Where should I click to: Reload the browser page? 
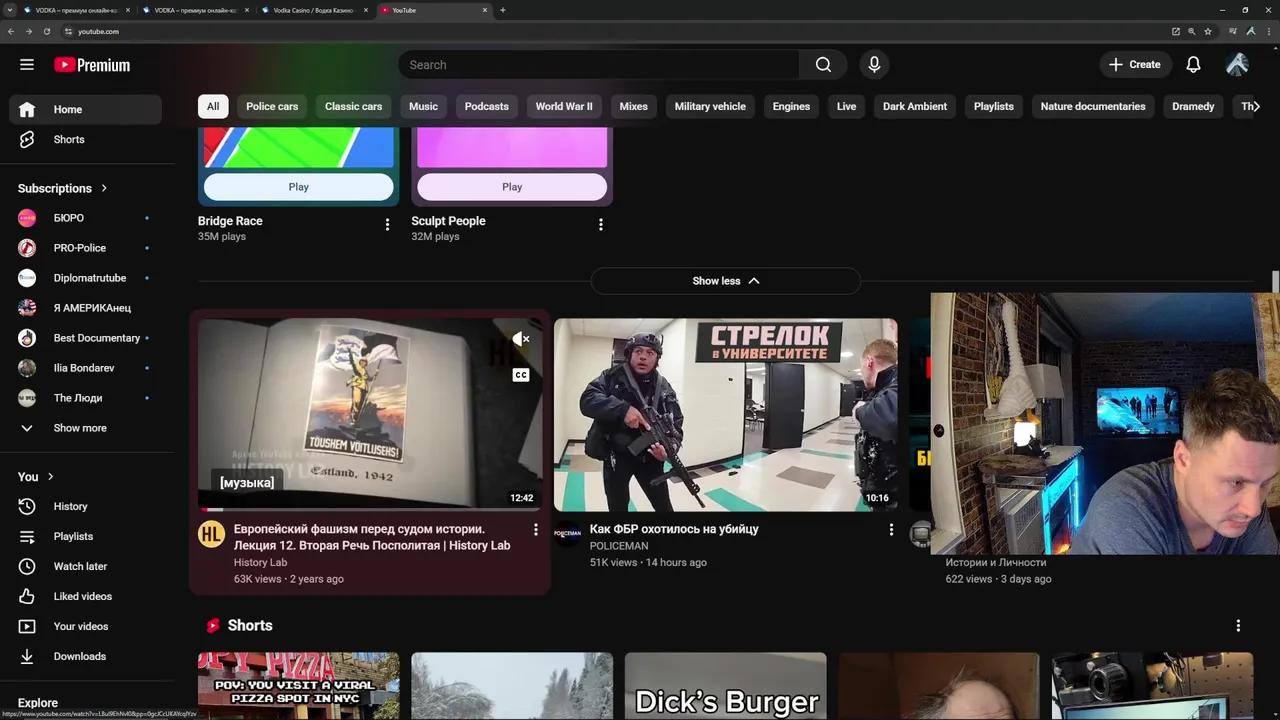[x=47, y=31]
